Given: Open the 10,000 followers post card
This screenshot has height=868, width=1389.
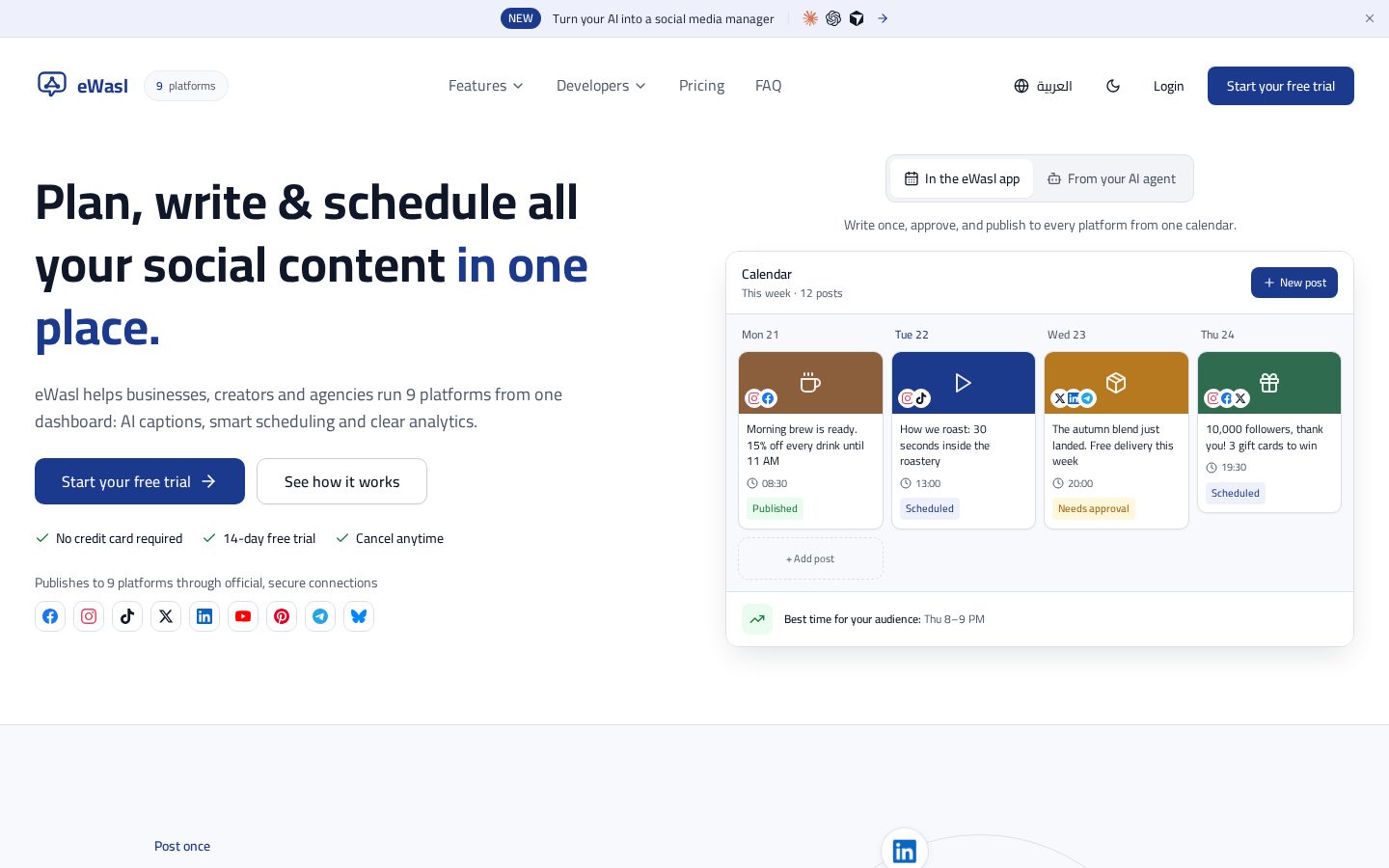Looking at the screenshot, I should pyautogui.click(x=1269, y=432).
